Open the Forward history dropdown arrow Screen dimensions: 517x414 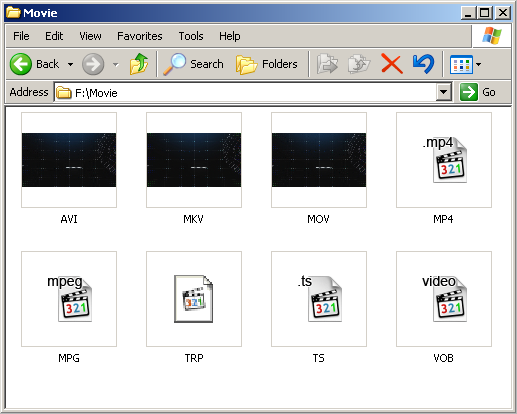(115, 64)
